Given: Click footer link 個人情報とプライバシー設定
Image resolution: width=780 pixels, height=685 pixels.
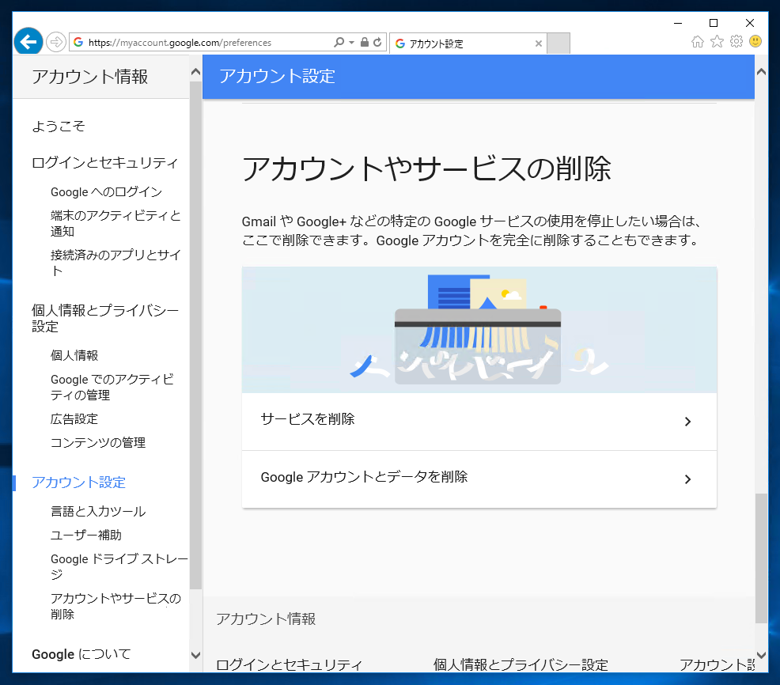Looking at the screenshot, I should point(520,665).
